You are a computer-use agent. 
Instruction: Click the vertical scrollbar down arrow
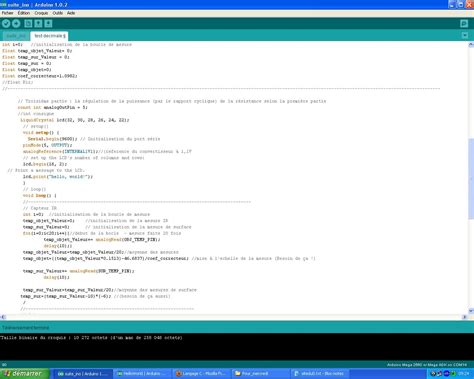(471, 311)
